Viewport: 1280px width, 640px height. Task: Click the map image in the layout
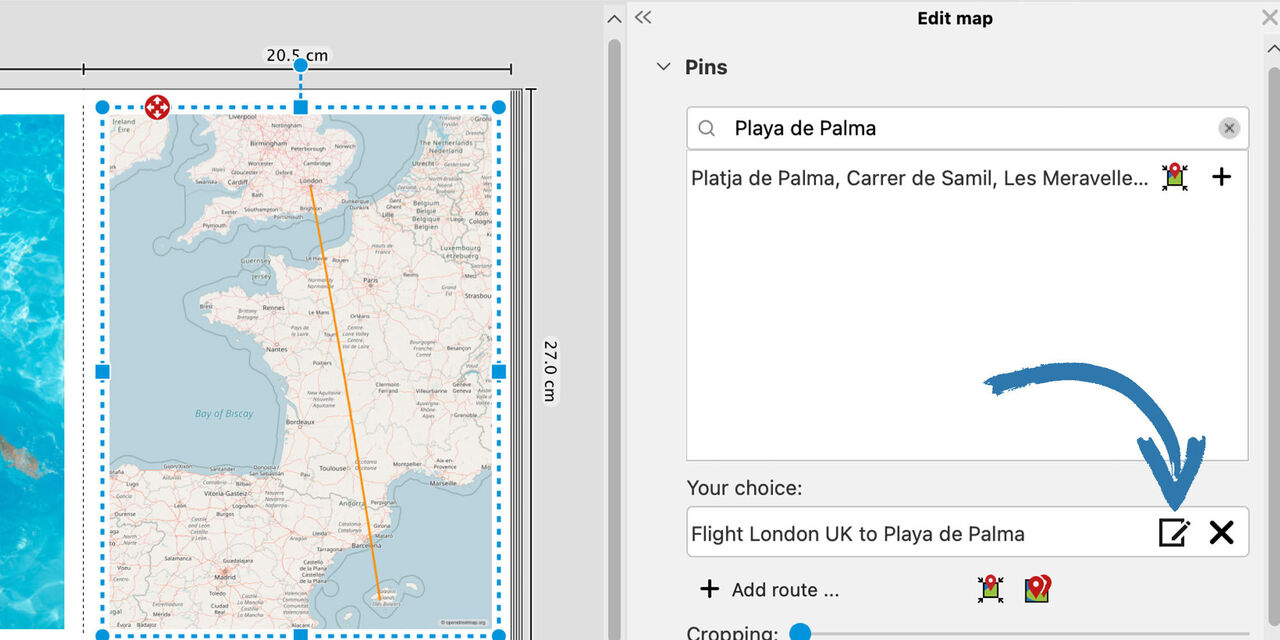pos(300,371)
